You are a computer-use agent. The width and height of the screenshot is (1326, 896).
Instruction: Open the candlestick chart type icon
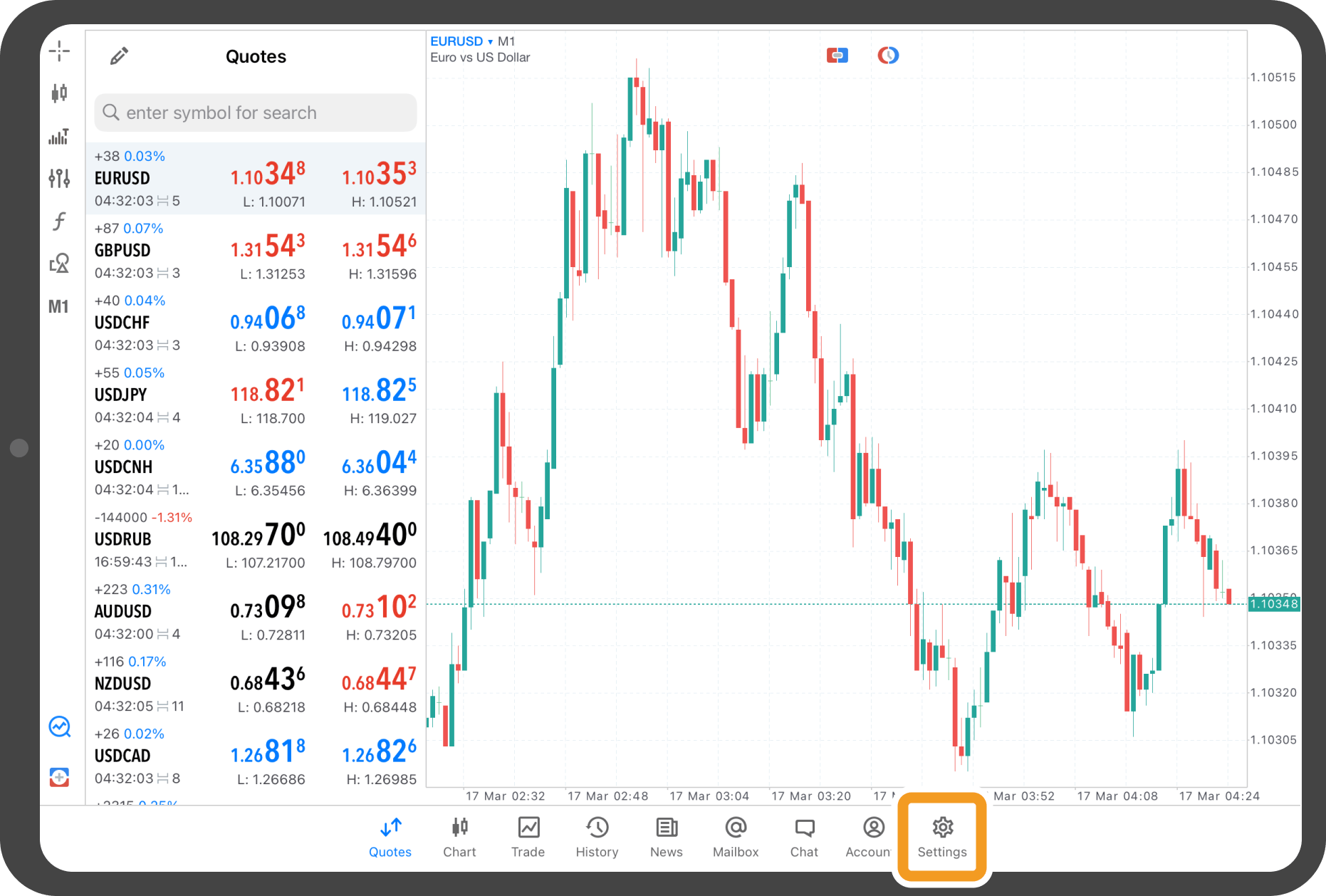click(60, 93)
